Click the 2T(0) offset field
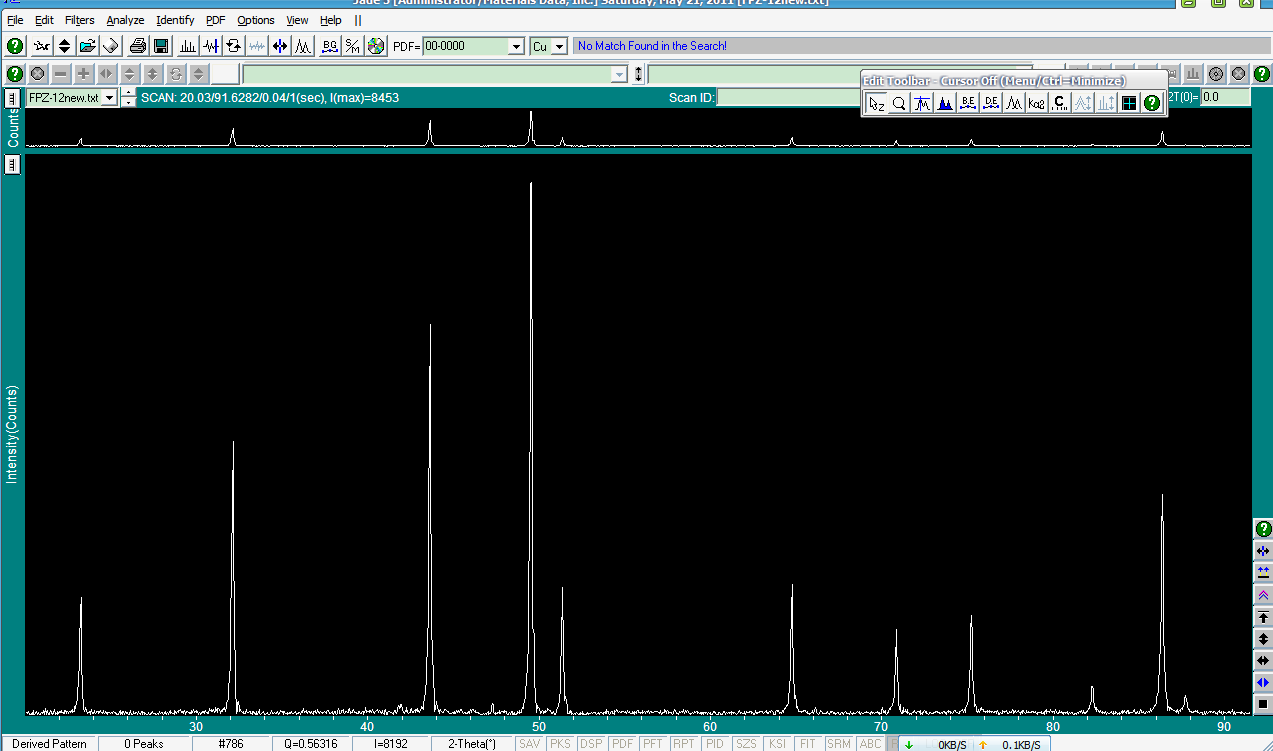The image size is (1273, 751). click(1225, 97)
